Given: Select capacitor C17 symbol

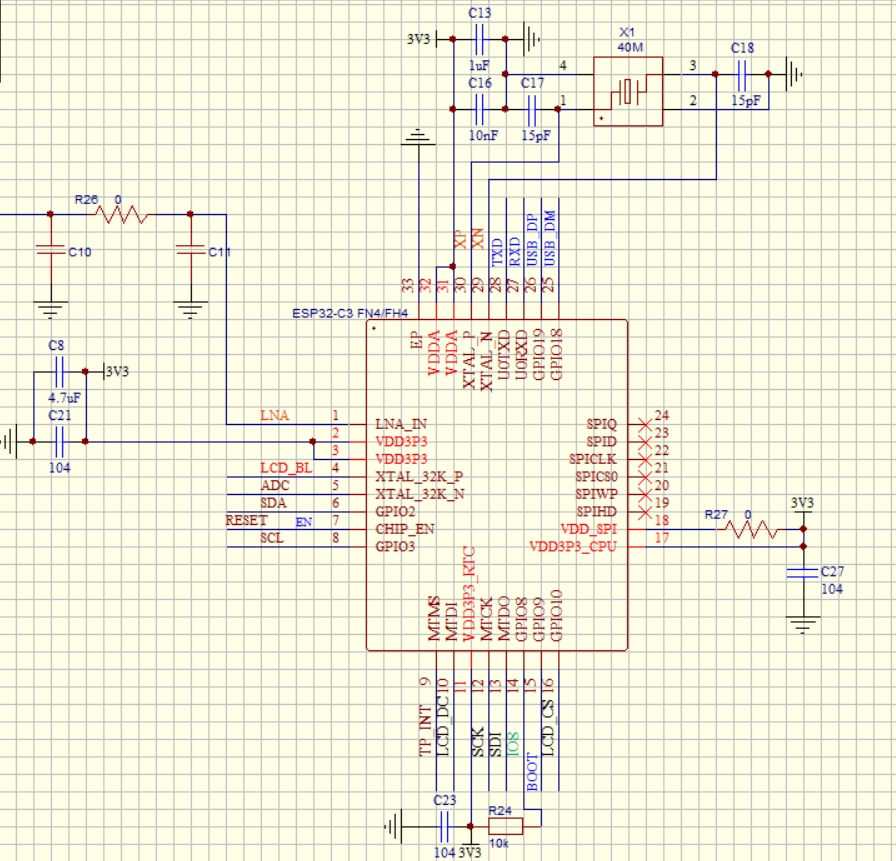Looking at the screenshot, I should point(532,109).
